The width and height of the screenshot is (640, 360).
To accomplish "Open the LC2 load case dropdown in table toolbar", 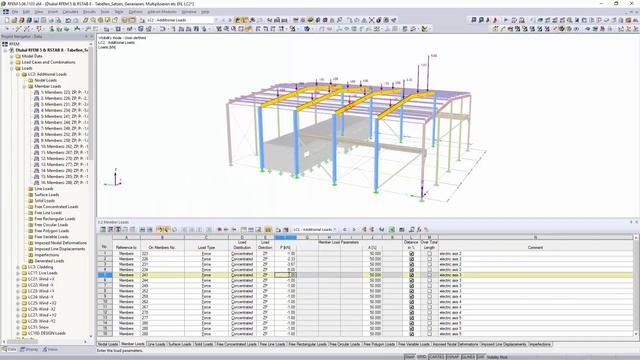I will [335, 229].
